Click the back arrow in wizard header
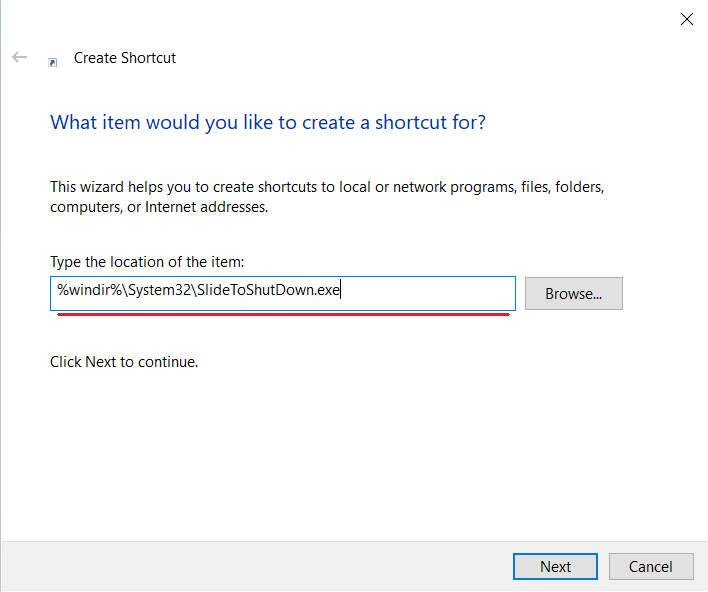The image size is (708, 592). [x=19, y=58]
